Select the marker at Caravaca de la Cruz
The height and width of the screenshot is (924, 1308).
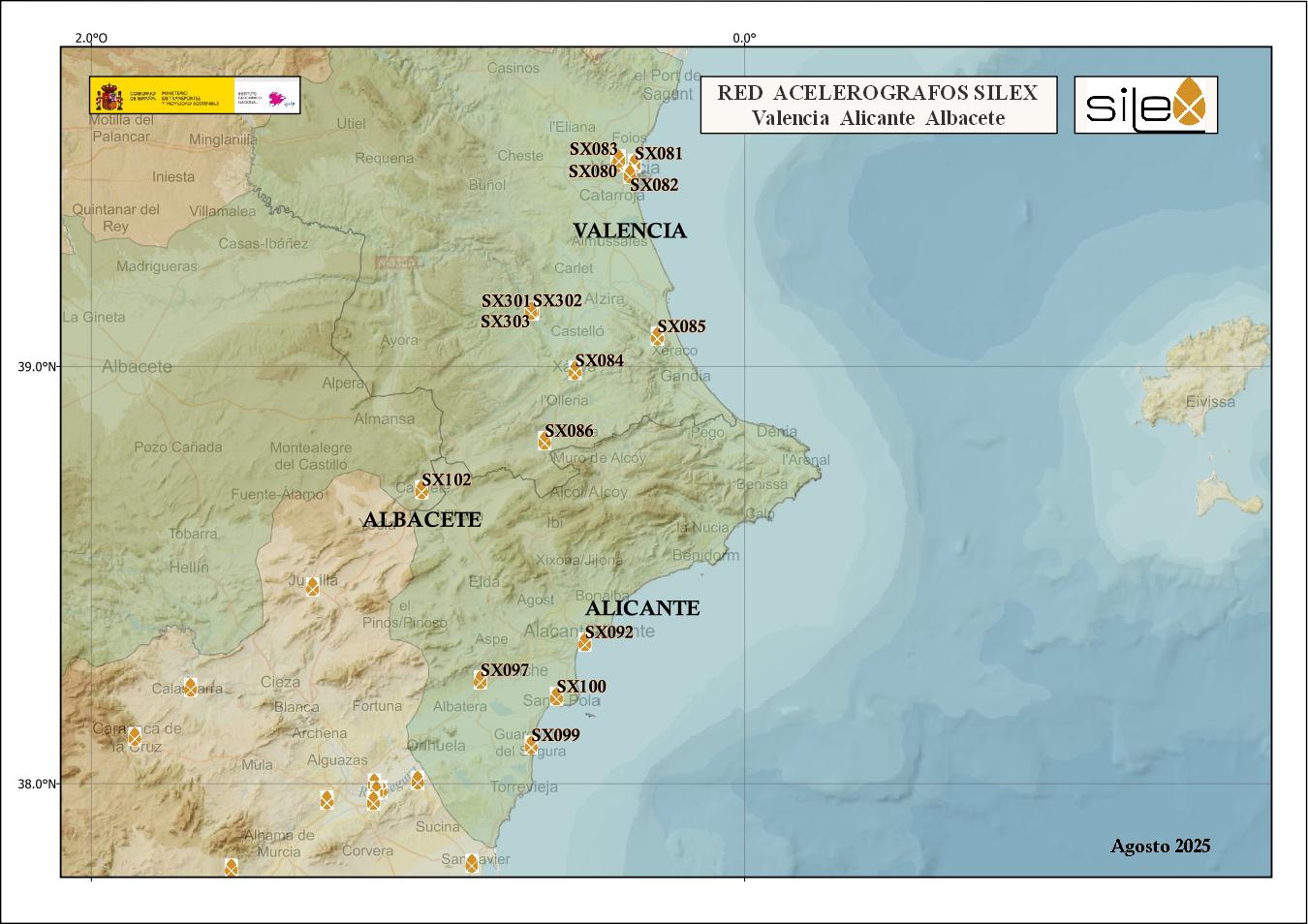pos(135,736)
